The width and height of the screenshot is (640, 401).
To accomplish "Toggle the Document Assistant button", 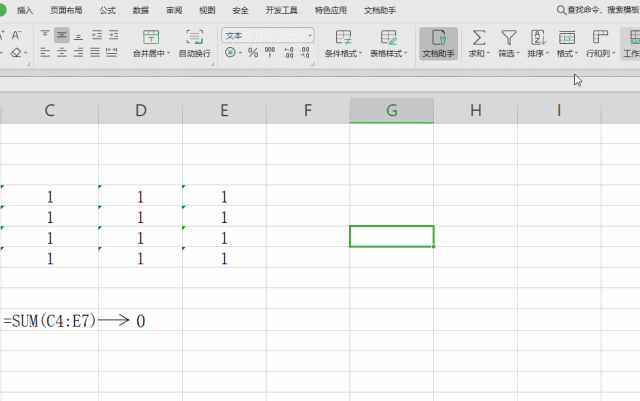I will 438,44.
